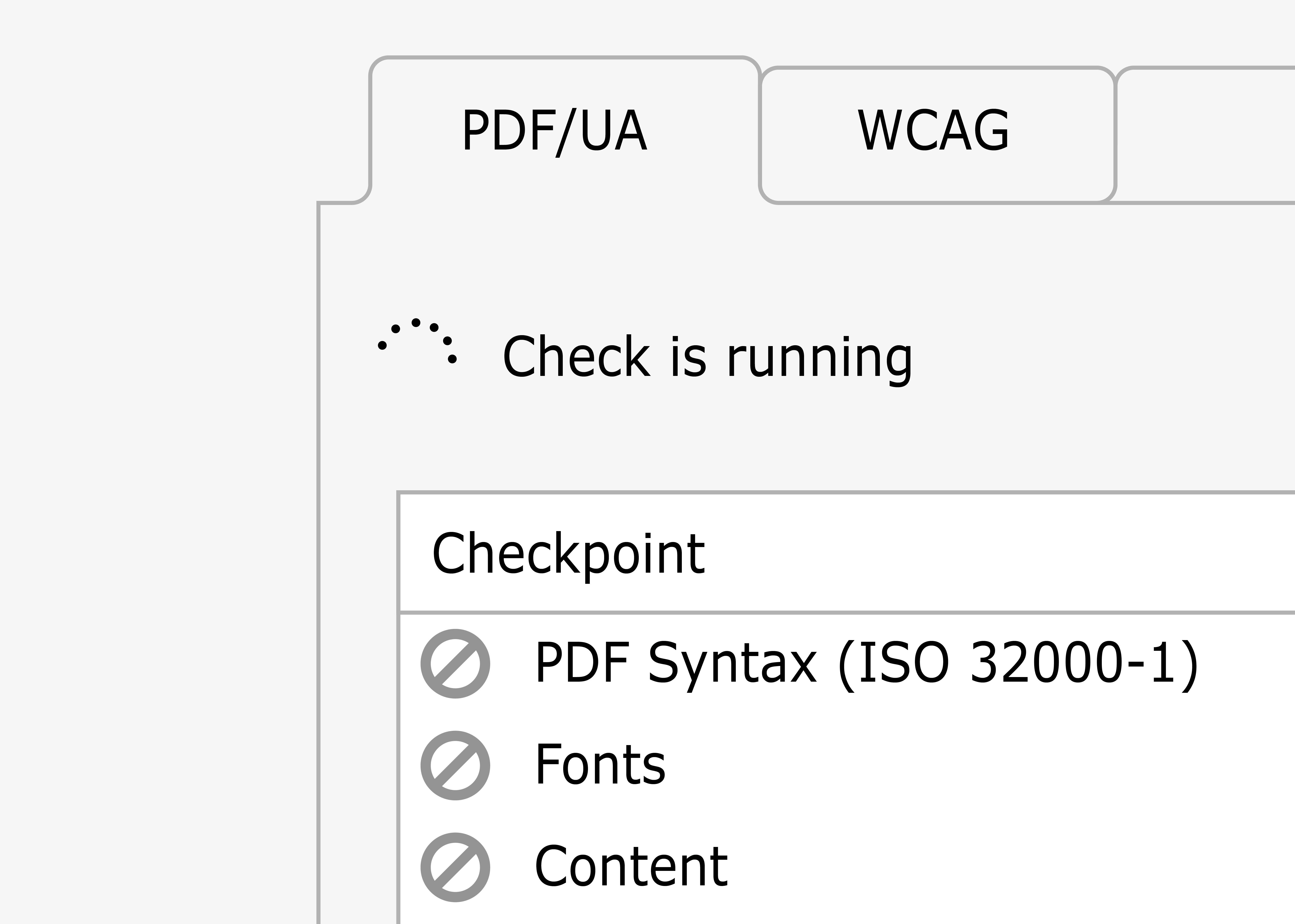Click blank space right of Fonts label
The width and height of the screenshot is (1295, 924).
979,765
